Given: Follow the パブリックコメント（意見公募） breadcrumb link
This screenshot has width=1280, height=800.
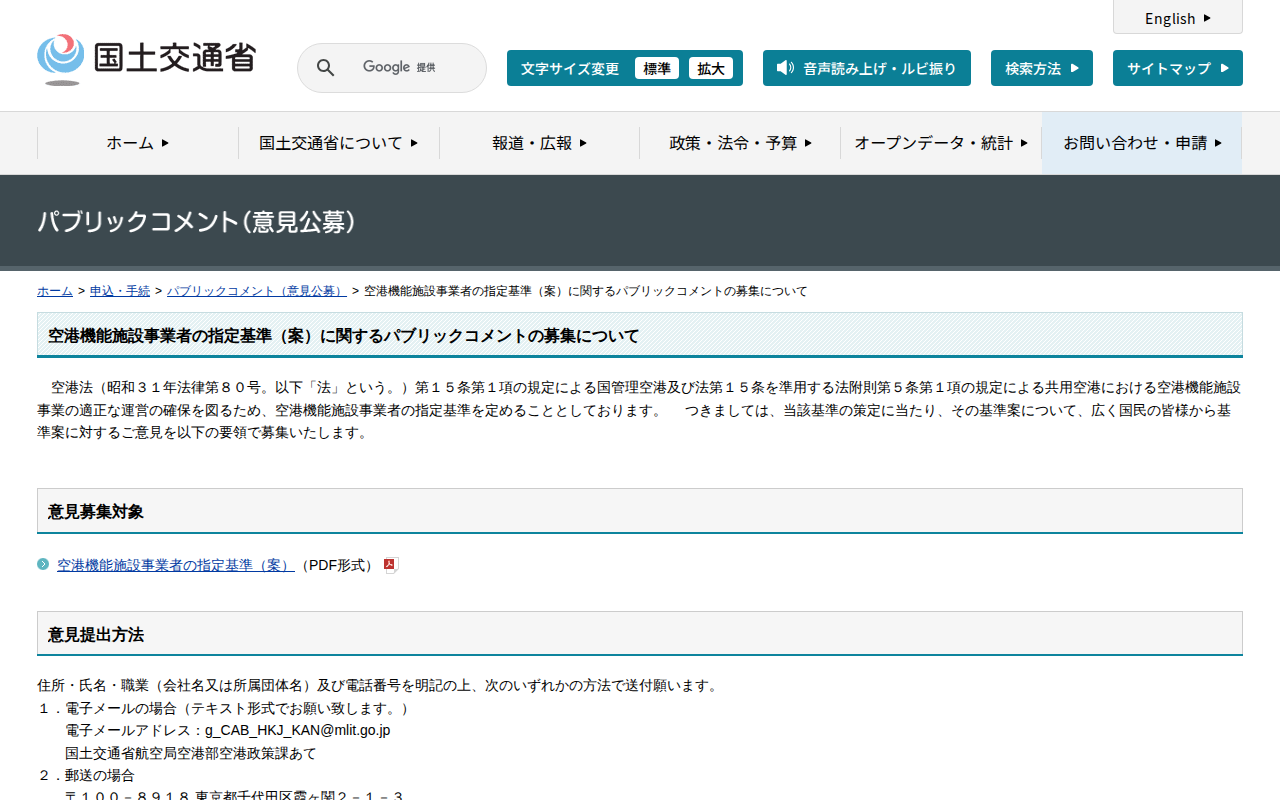Looking at the screenshot, I should [x=256, y=291].
